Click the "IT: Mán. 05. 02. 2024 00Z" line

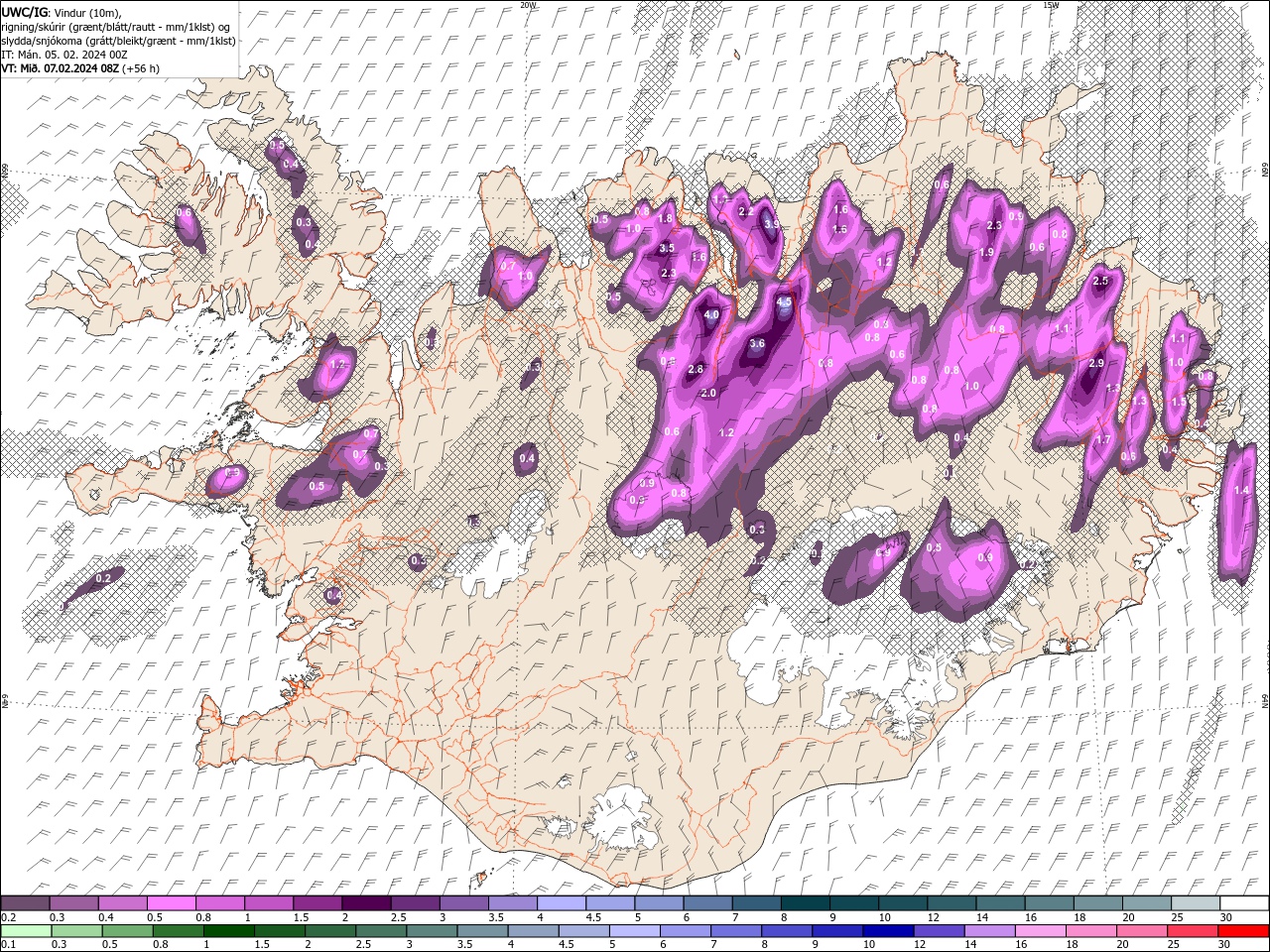click(64, 55)
